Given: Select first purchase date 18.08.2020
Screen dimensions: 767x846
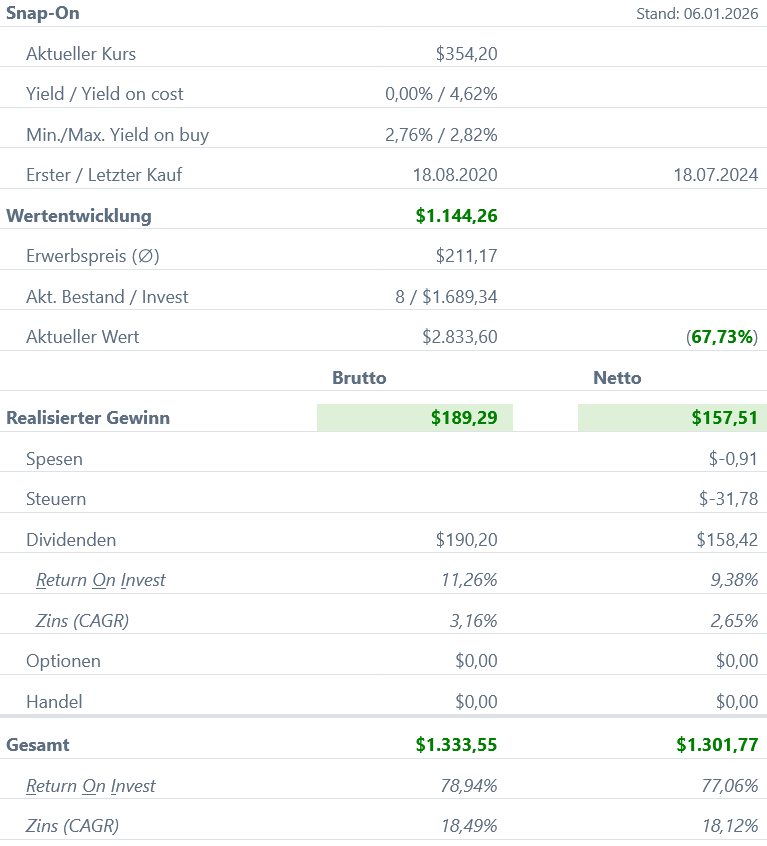Looking at the screenshot, I should pyautogui.click(x=454, y=175).
